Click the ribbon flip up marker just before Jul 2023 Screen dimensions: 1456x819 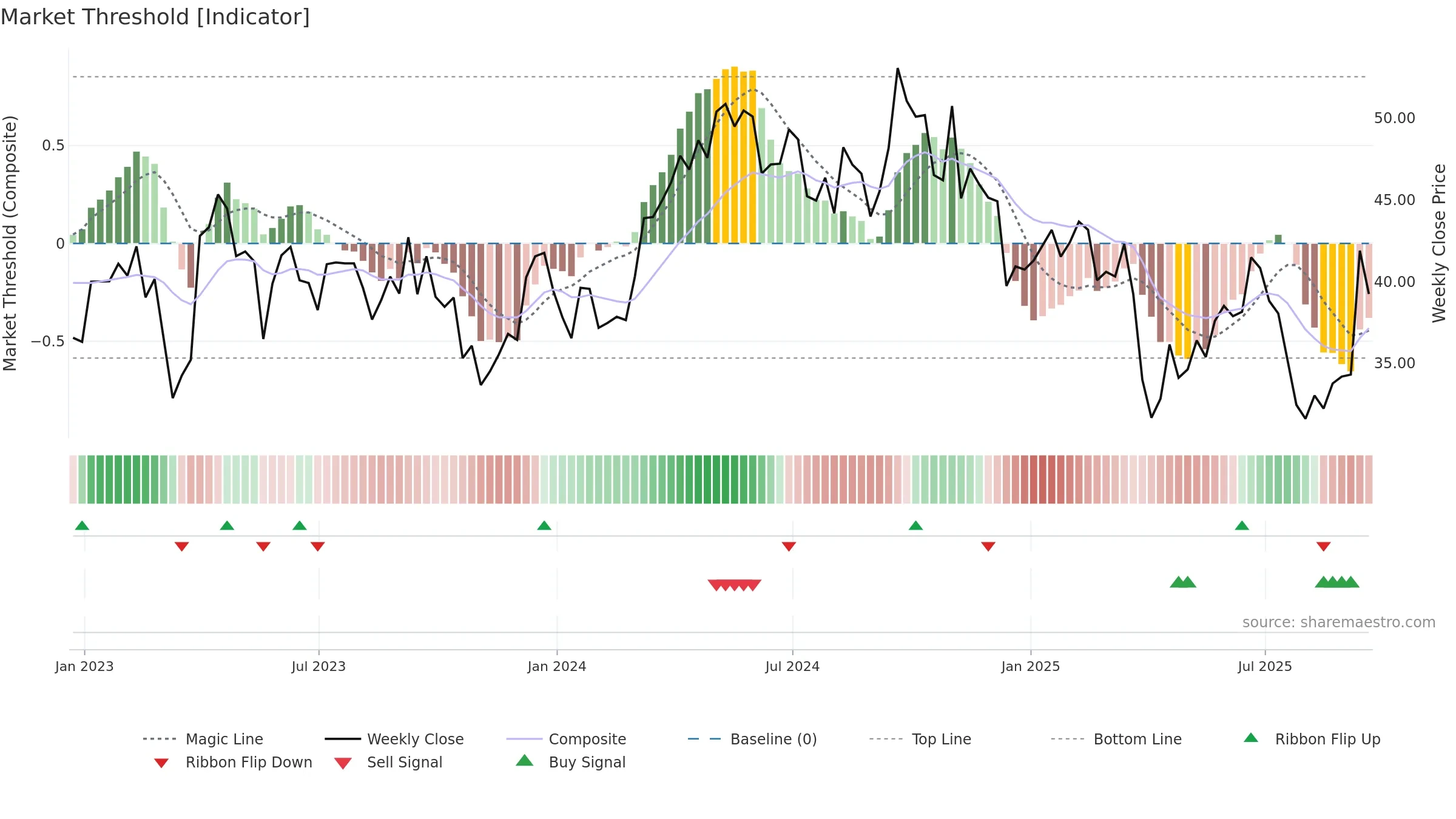tap(300, 525)
